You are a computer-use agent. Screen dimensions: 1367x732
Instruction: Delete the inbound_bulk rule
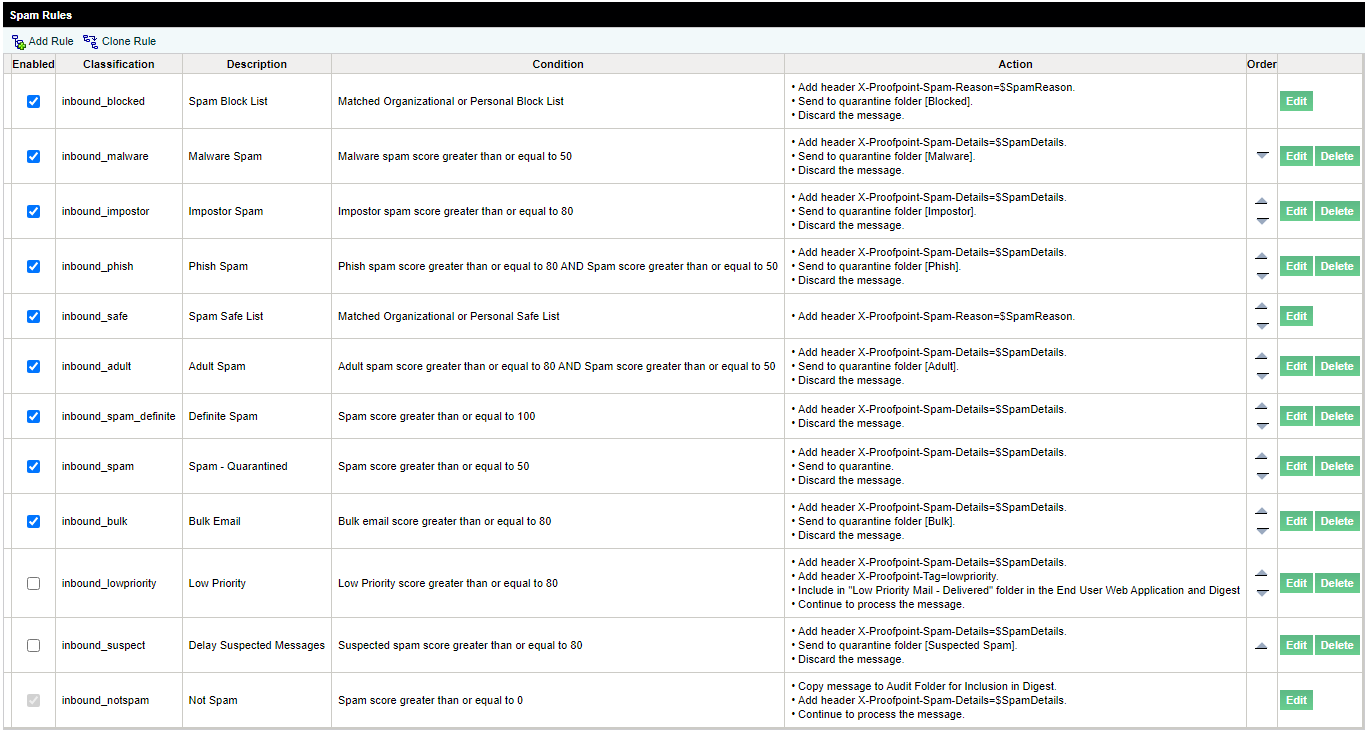pyautogui.click(x=1337, y=521)
